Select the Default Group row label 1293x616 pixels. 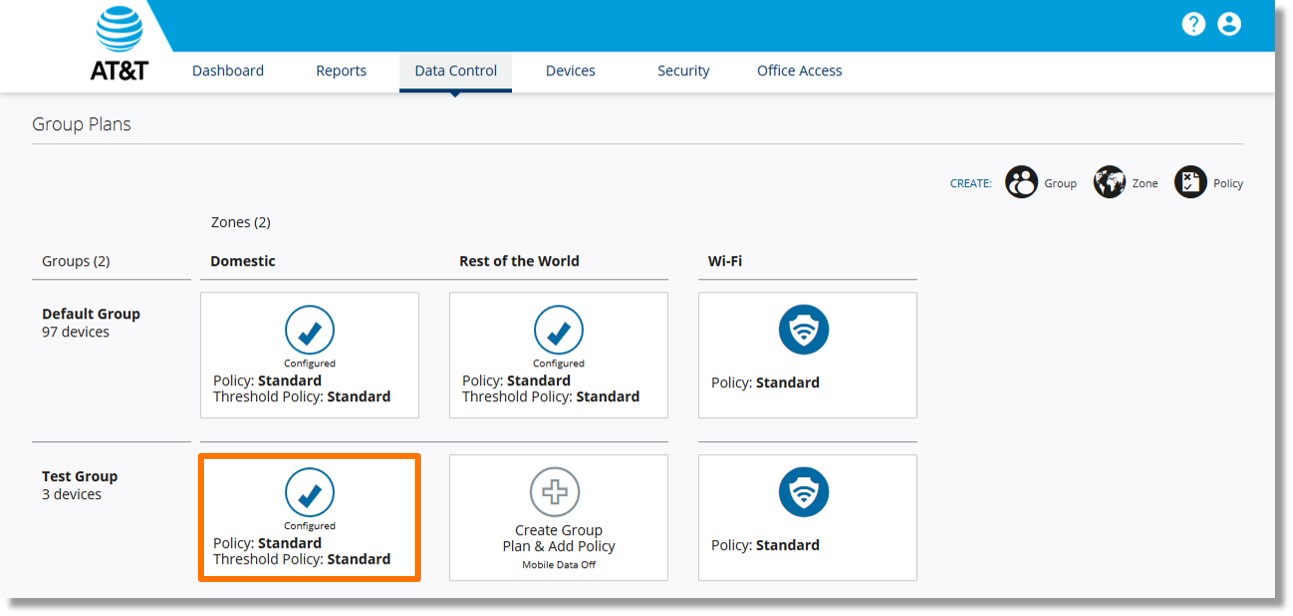(x=91, y=314)
